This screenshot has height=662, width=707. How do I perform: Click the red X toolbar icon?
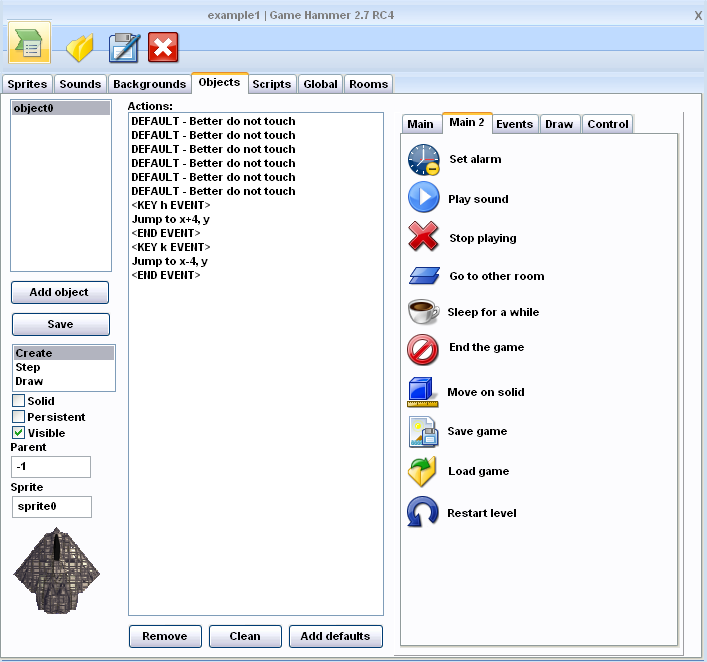[163, 47]
